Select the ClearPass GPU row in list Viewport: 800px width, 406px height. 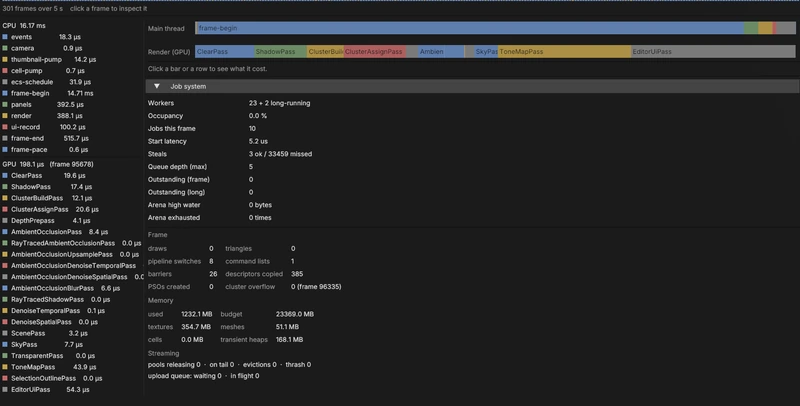pos(44,175)
